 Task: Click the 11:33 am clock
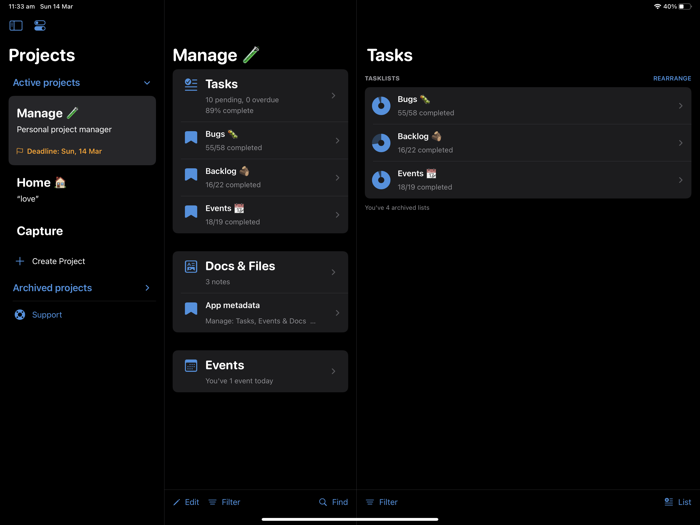[22, 6]
